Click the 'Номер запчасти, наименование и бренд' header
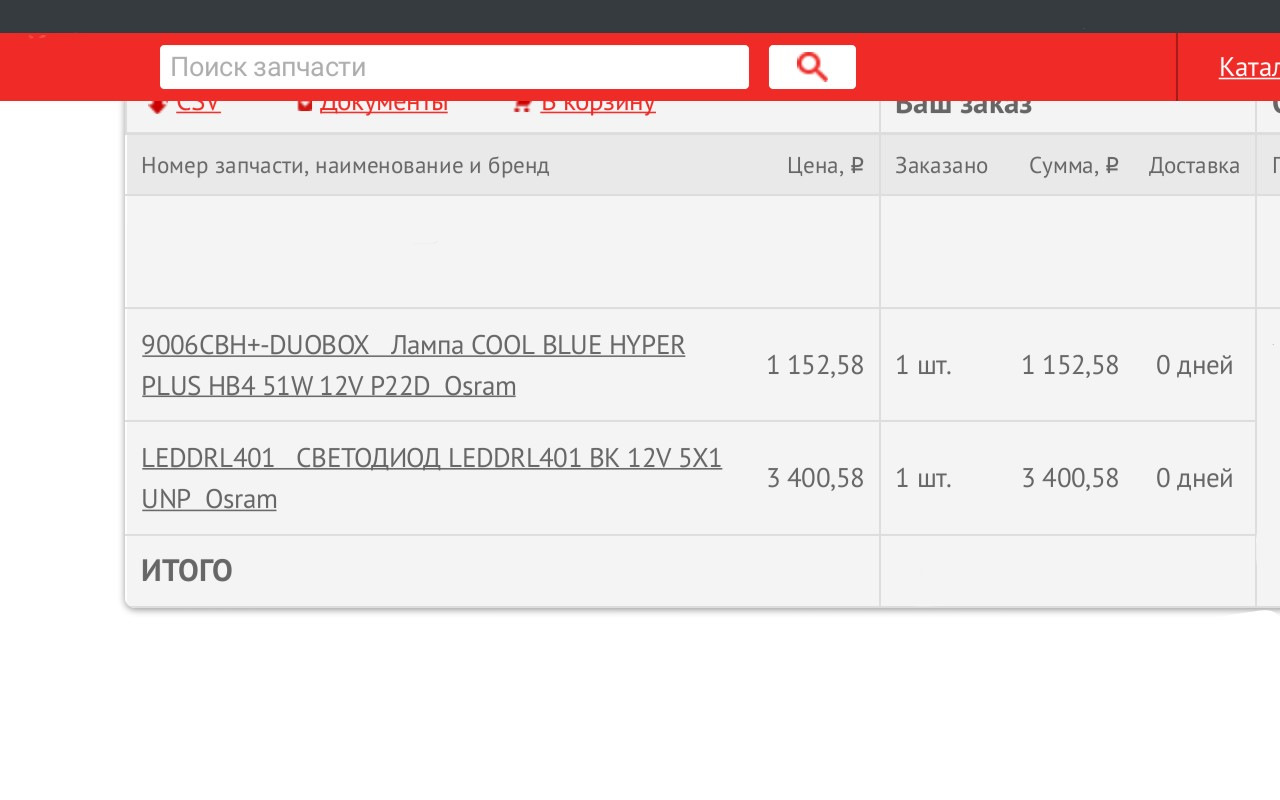 [x=345, y=165]
